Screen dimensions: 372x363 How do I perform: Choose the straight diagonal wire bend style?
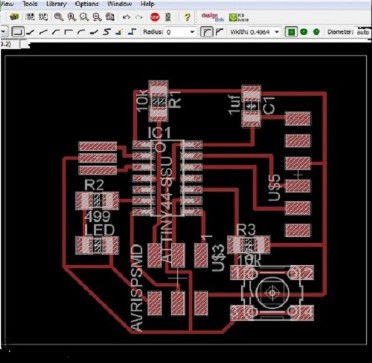tap(43, 32)
